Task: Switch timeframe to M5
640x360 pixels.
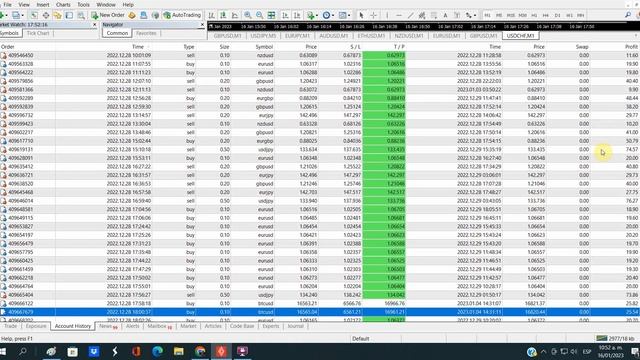Action: (499, 16)
